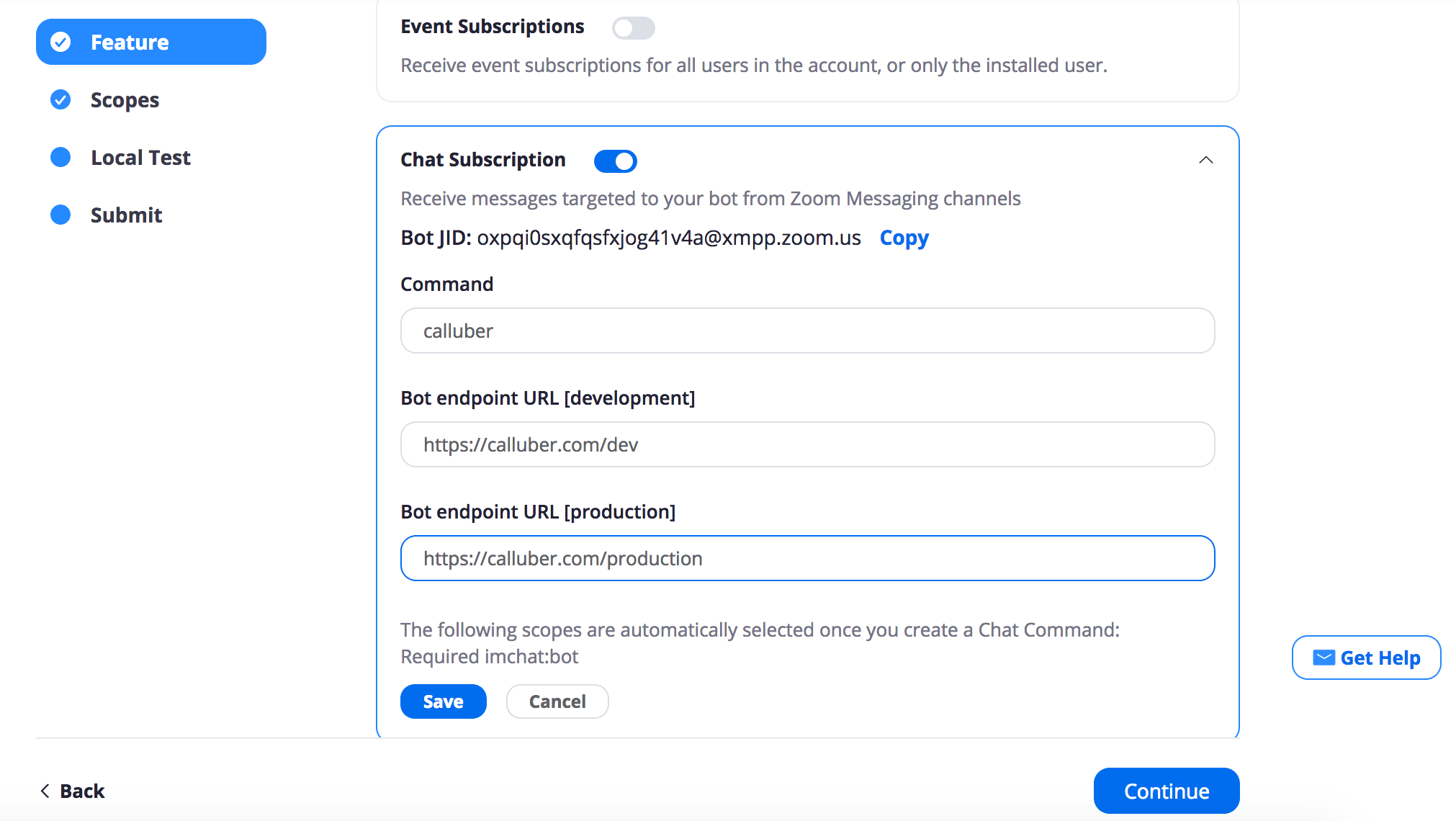This screenshot has height=821, width=1456.
Task: Collapse the Chat Subscription section chevron
Action: point(1206,160)
